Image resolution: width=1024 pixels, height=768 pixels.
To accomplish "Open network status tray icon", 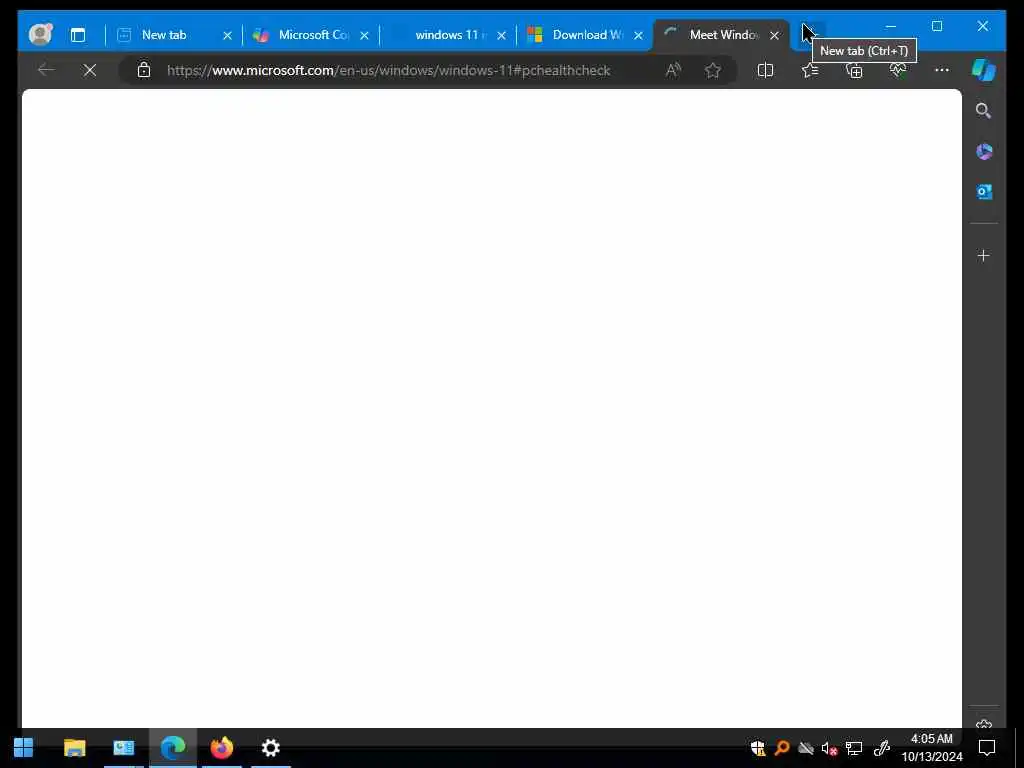I will click(854, 748).
